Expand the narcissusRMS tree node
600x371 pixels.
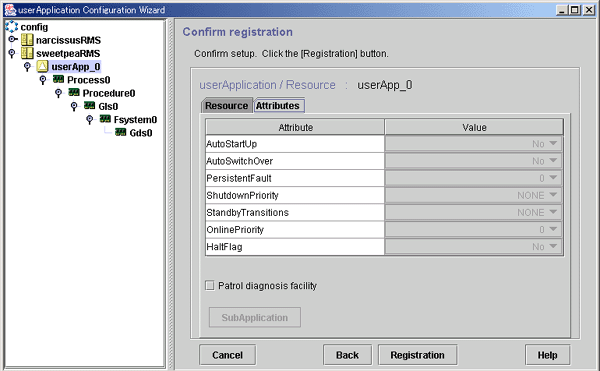pos(13,39)
